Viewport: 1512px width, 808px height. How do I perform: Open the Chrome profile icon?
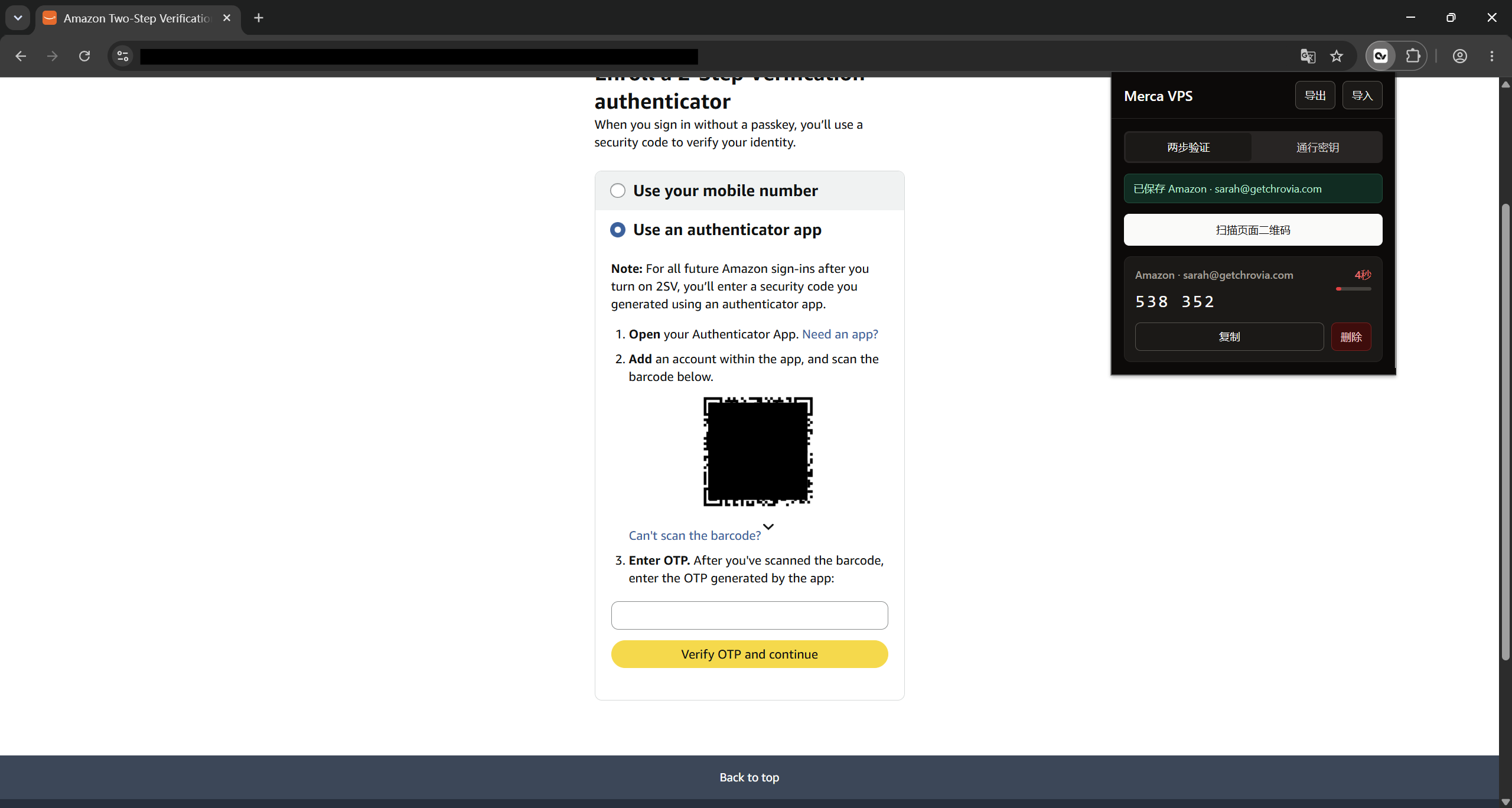point(1460,56)
